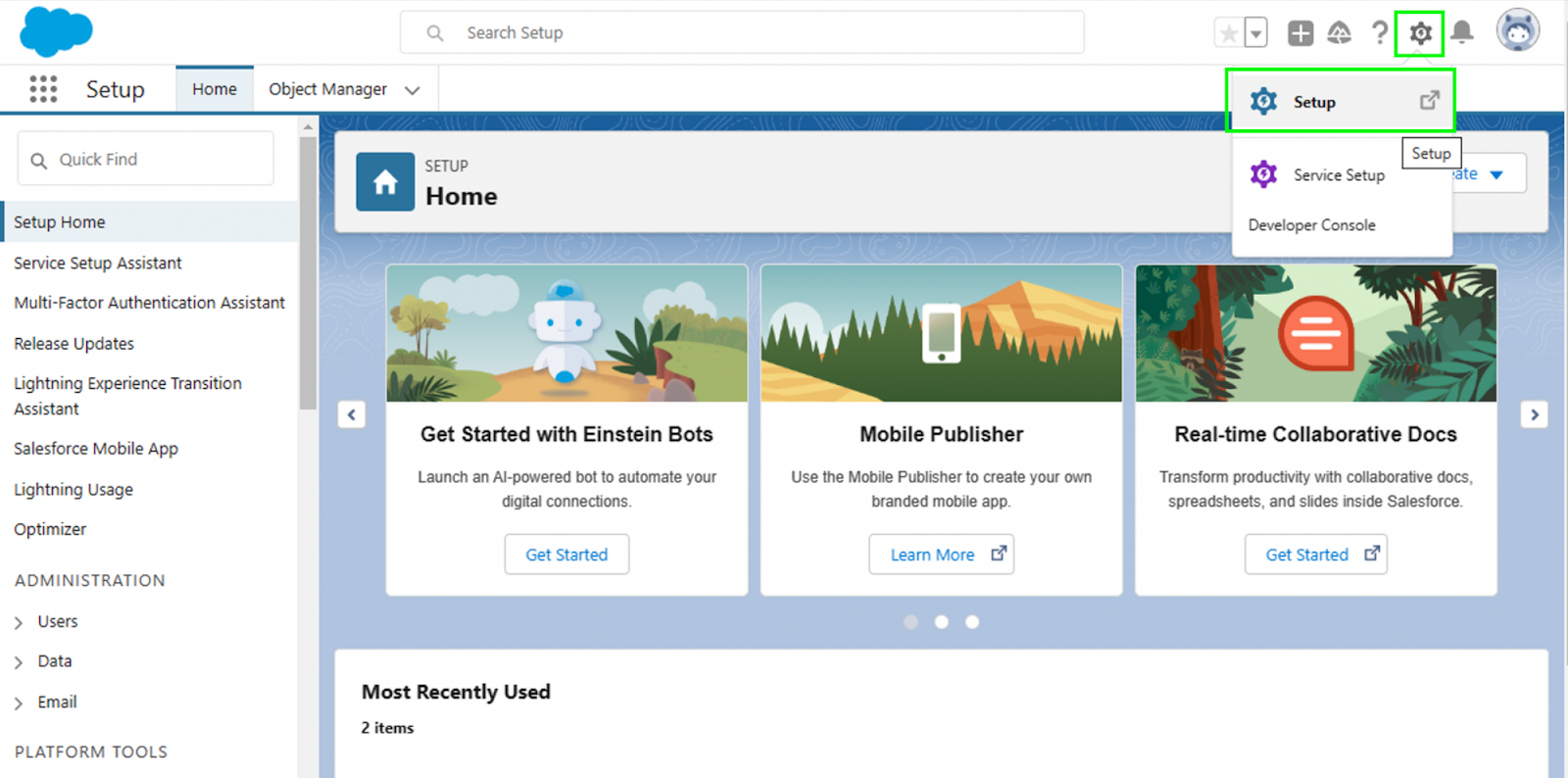The width and height of the screenshot is (1568, 778).
Task: Click Get Started under Einstein Bots
Action: (x=566, y=555)
